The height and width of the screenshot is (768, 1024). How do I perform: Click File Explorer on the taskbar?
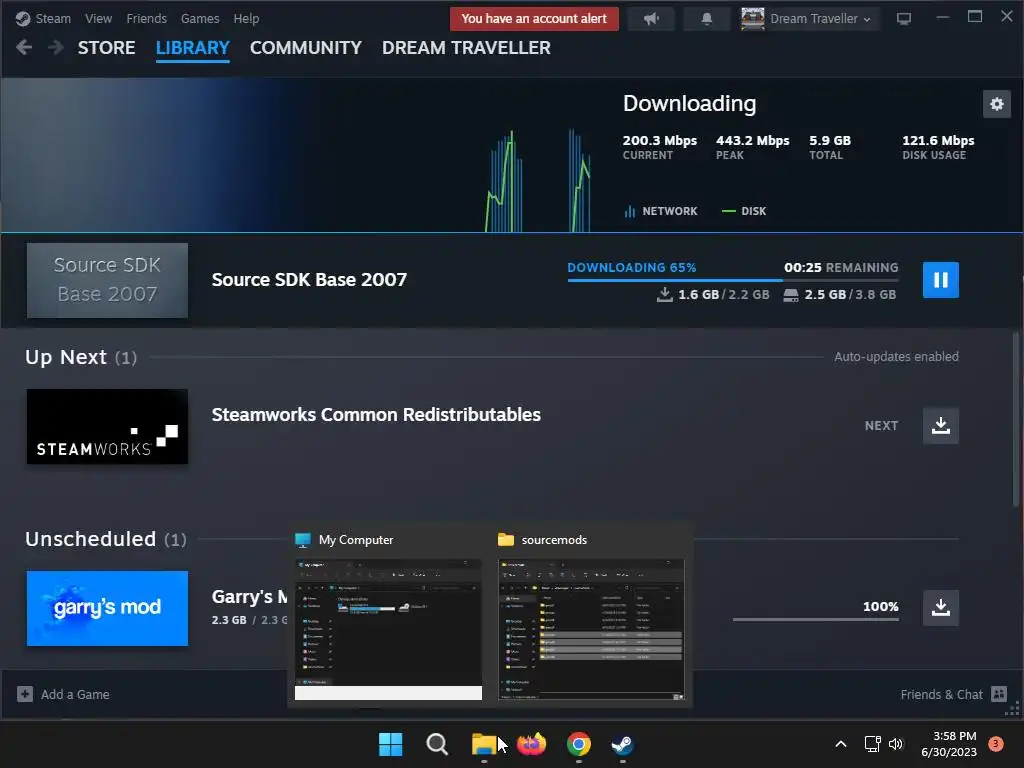(484, 744)
